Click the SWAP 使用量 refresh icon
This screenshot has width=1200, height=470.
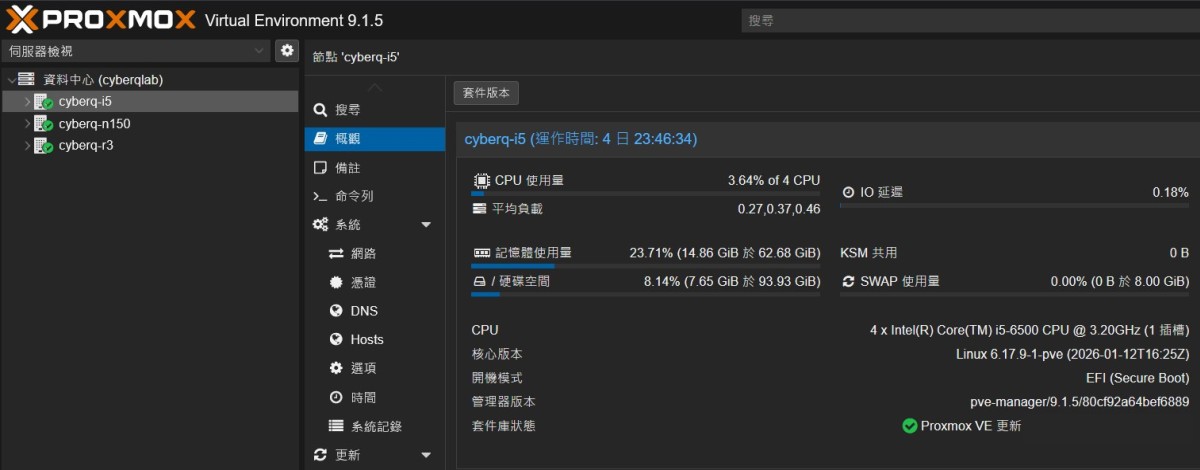[x=849, y=282]
